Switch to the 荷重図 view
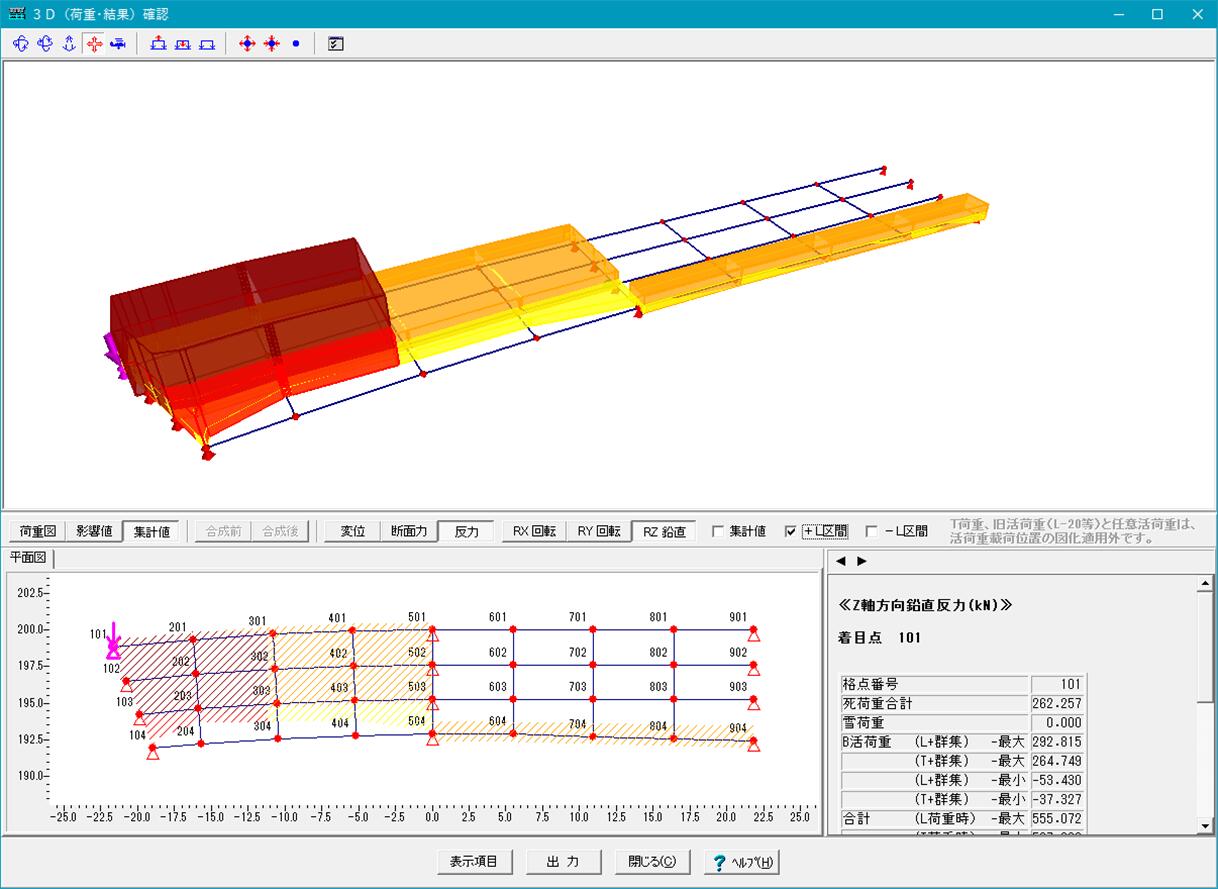1218x889 pixels. 38,532
